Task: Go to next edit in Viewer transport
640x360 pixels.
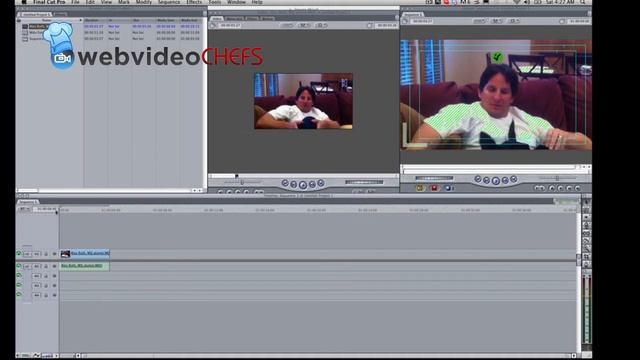Action: [x=321, y=183]
